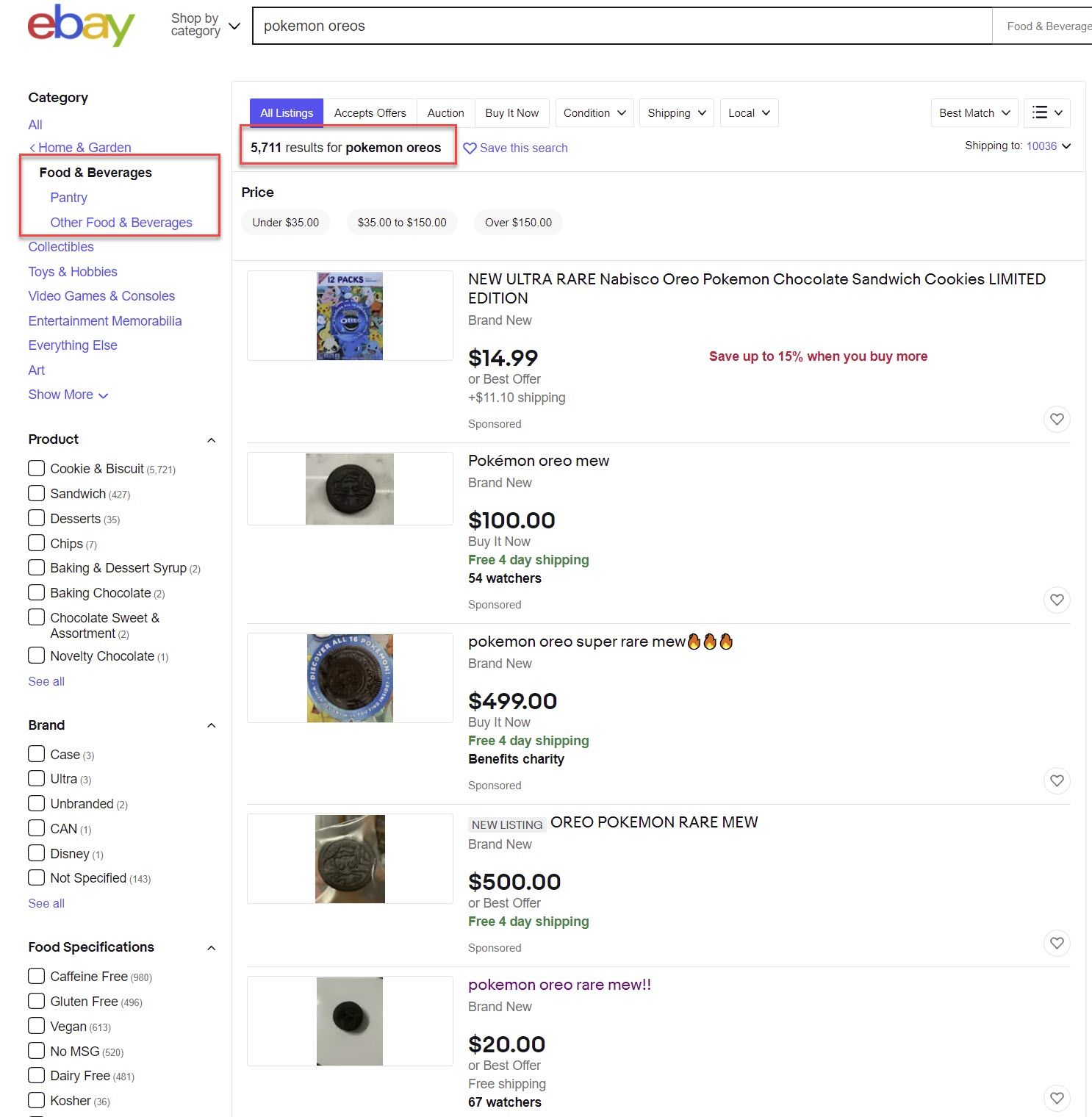Check the Cookie & Biscuit product filter

tap(36, 468)
